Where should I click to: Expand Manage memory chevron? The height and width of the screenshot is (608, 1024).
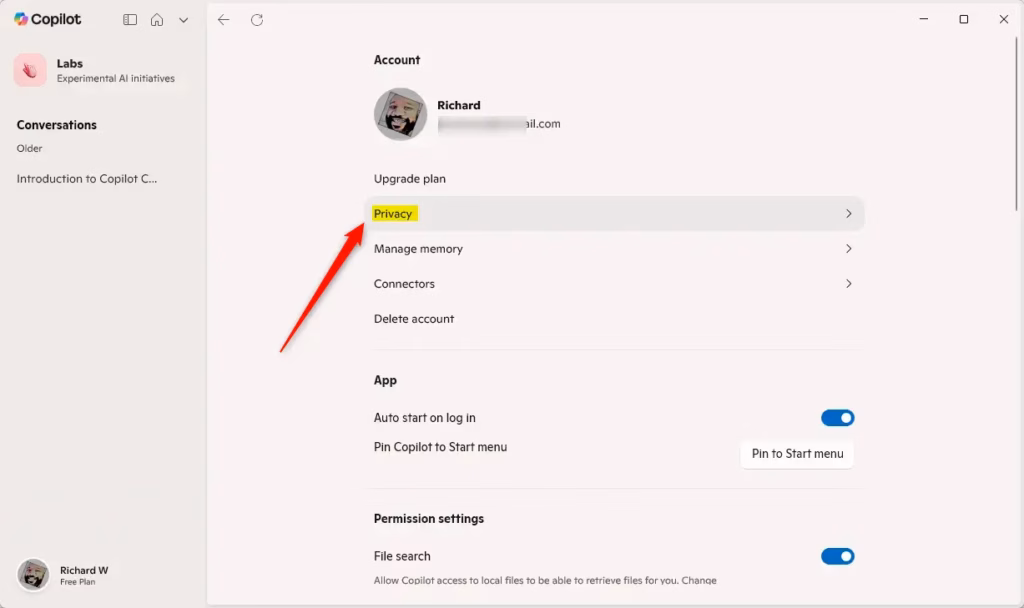tap(848, 249)
